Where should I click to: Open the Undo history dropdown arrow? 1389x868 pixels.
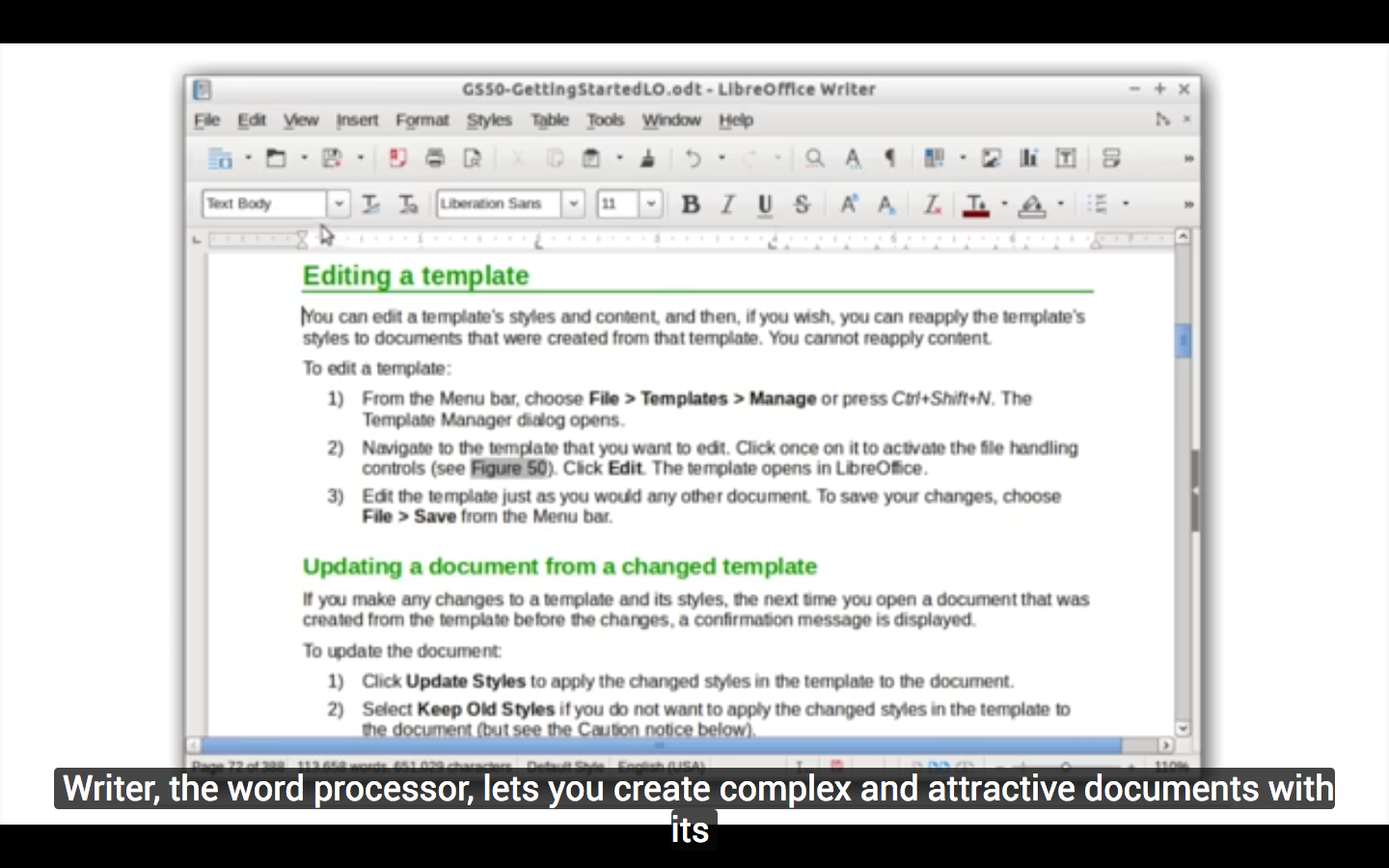[x=722, y=158]
